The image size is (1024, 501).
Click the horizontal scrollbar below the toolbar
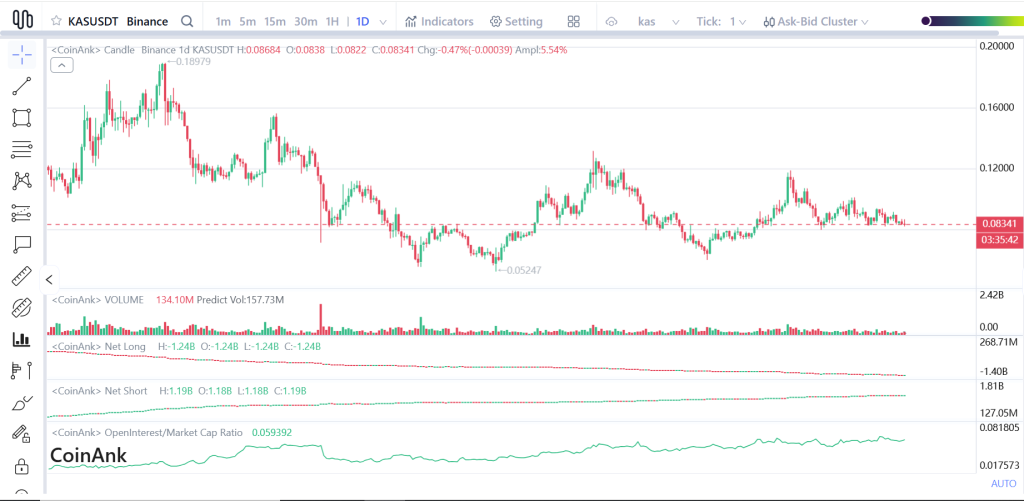point(500,33)
